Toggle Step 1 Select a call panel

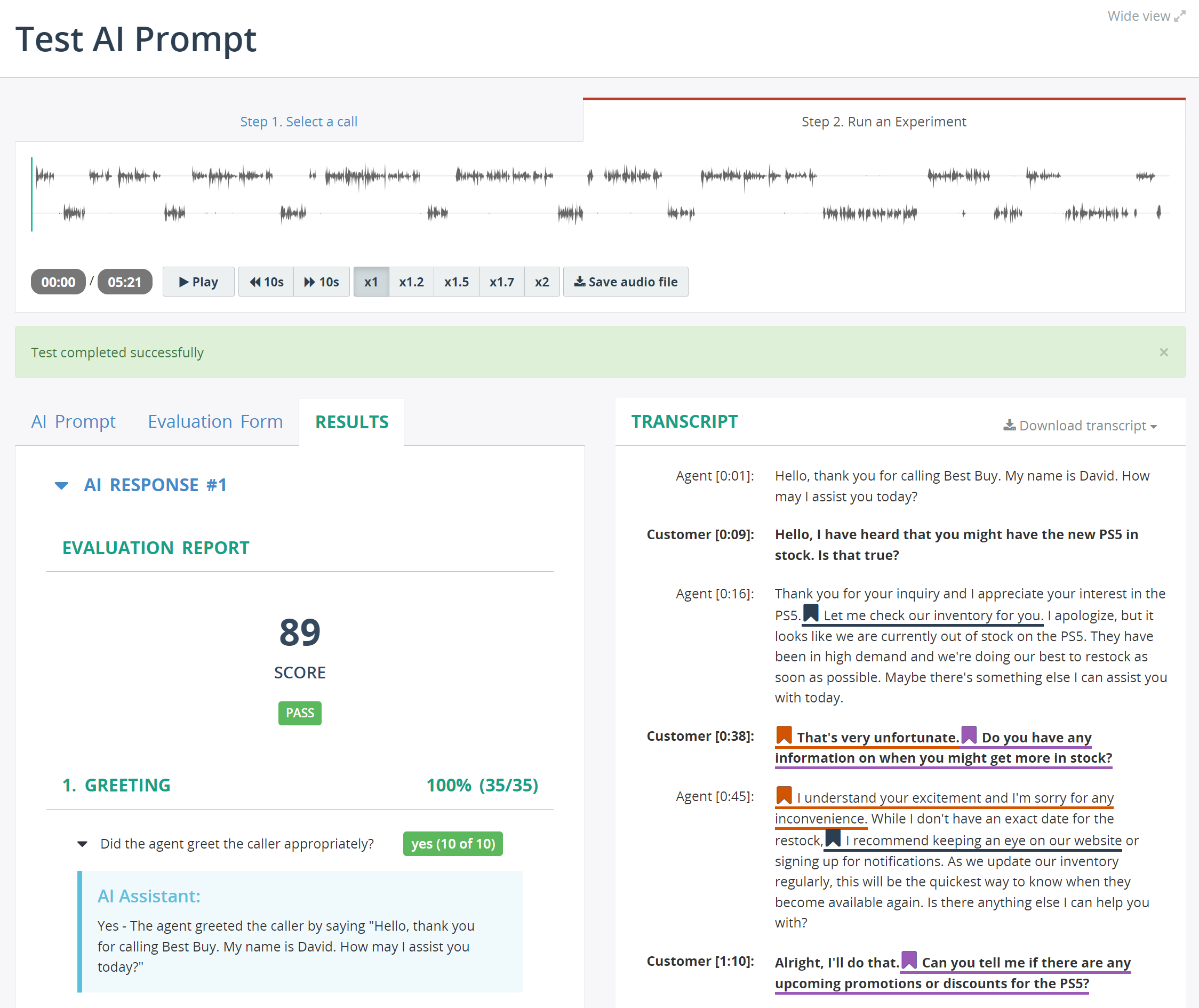(x=298, y=122)
